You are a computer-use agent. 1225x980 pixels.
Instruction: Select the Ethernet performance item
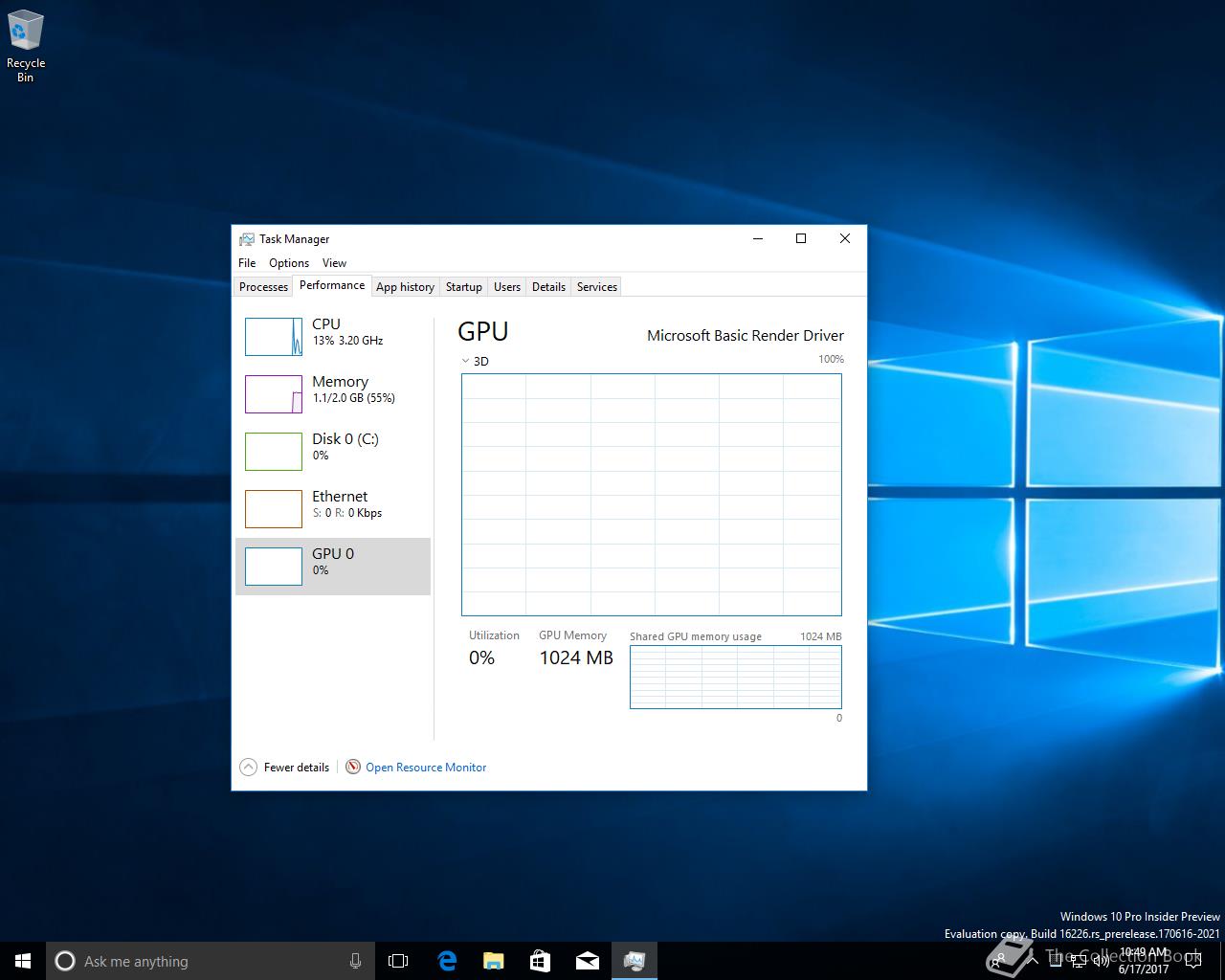[x=333, y=509]
